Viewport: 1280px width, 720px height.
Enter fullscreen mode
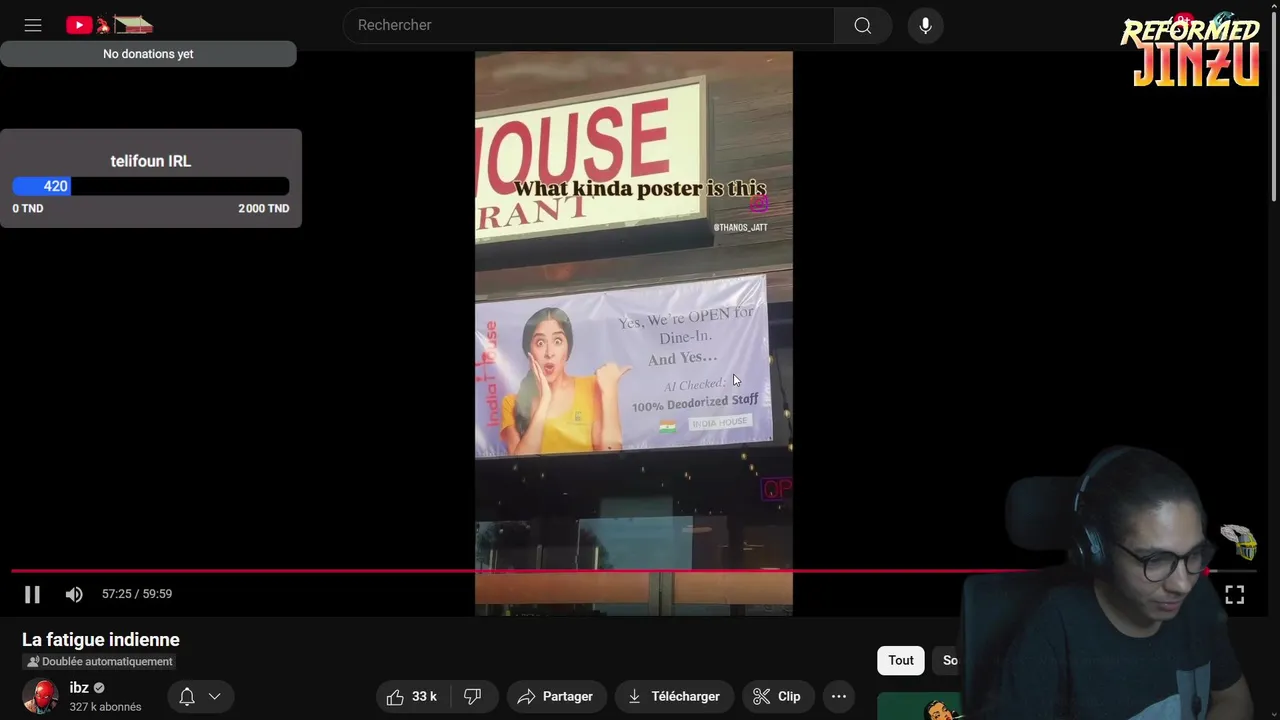(x=1235, y=595)
